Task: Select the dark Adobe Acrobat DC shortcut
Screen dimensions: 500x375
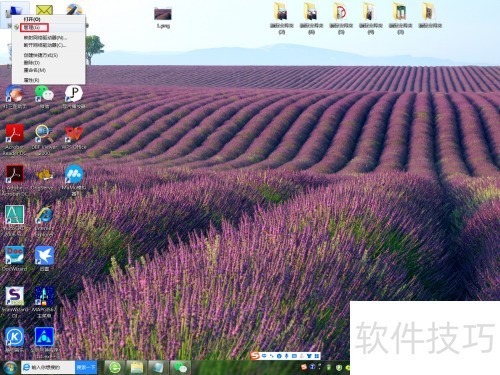Action: point(14,180)
